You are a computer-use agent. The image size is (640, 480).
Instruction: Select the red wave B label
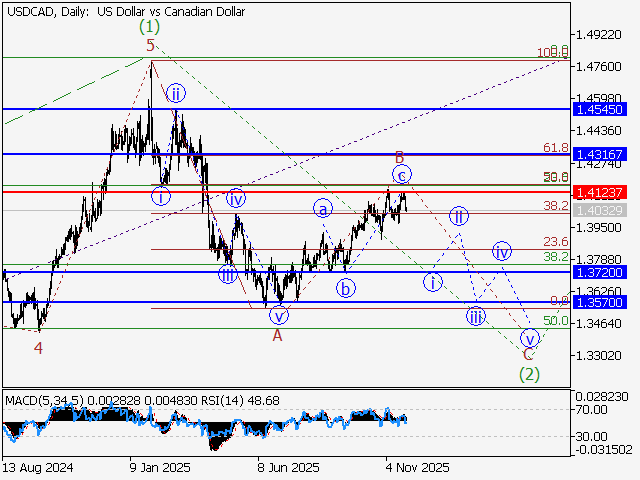400,157
